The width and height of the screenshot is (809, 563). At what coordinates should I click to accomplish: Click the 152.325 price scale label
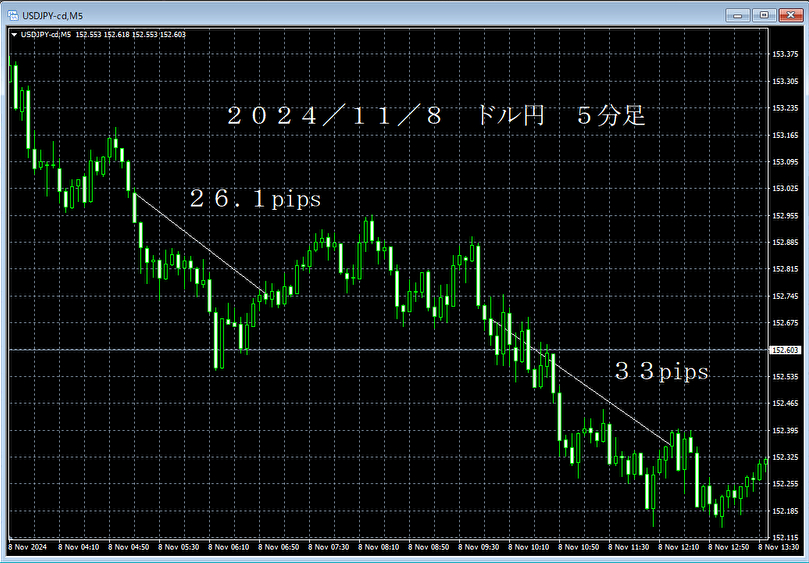[x=785, y=457]
